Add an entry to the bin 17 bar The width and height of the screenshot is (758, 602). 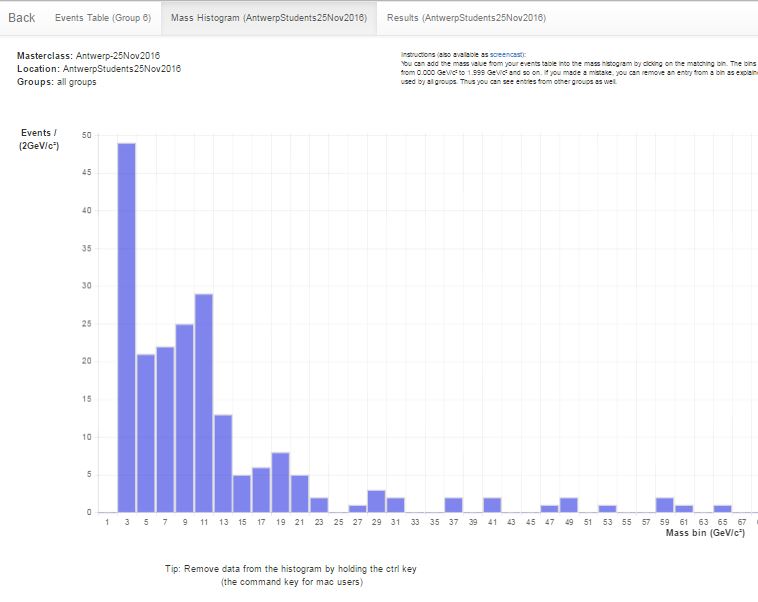click(x=261, y=490)
